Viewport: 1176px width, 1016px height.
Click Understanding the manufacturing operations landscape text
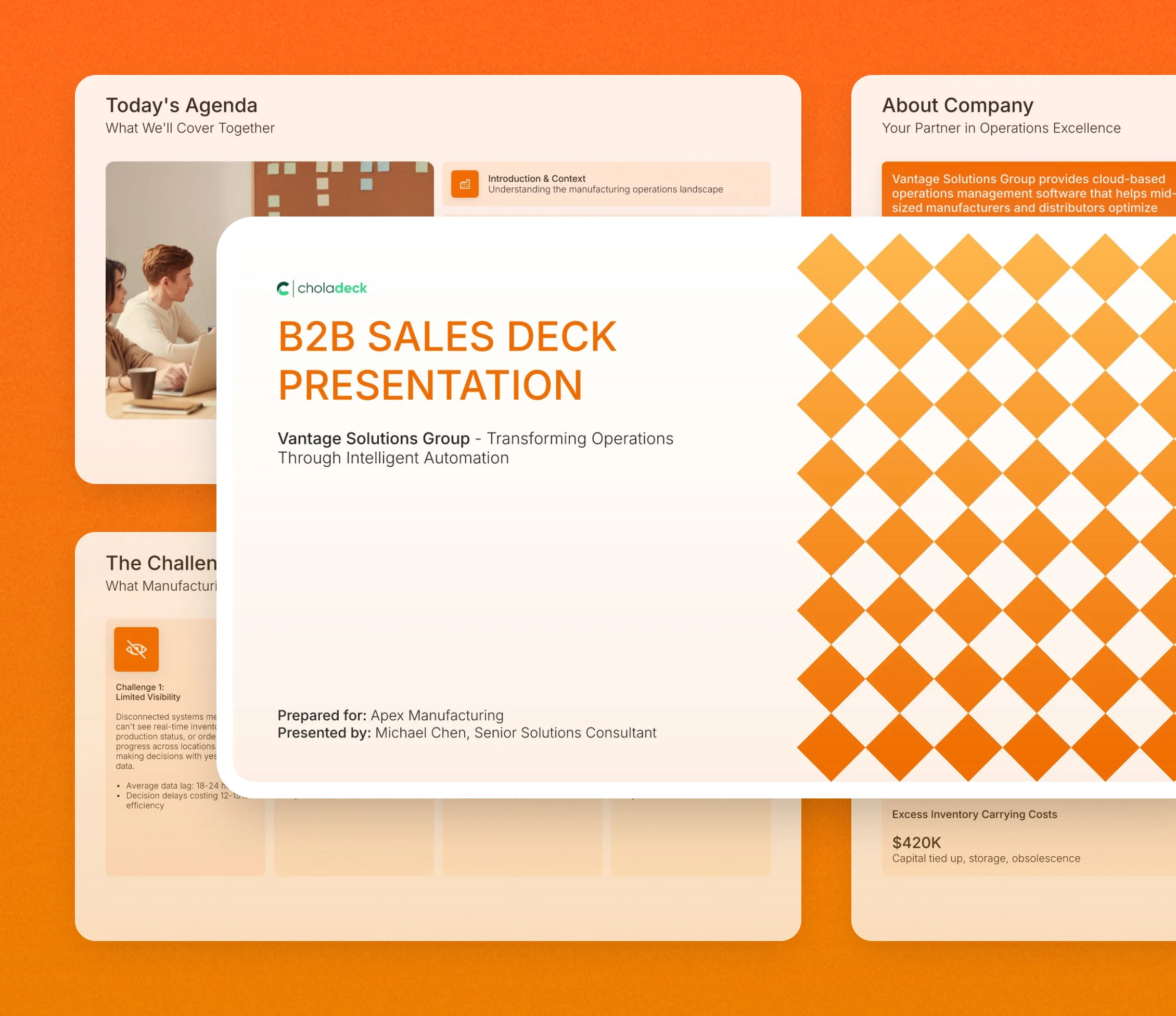click(606, 189)
